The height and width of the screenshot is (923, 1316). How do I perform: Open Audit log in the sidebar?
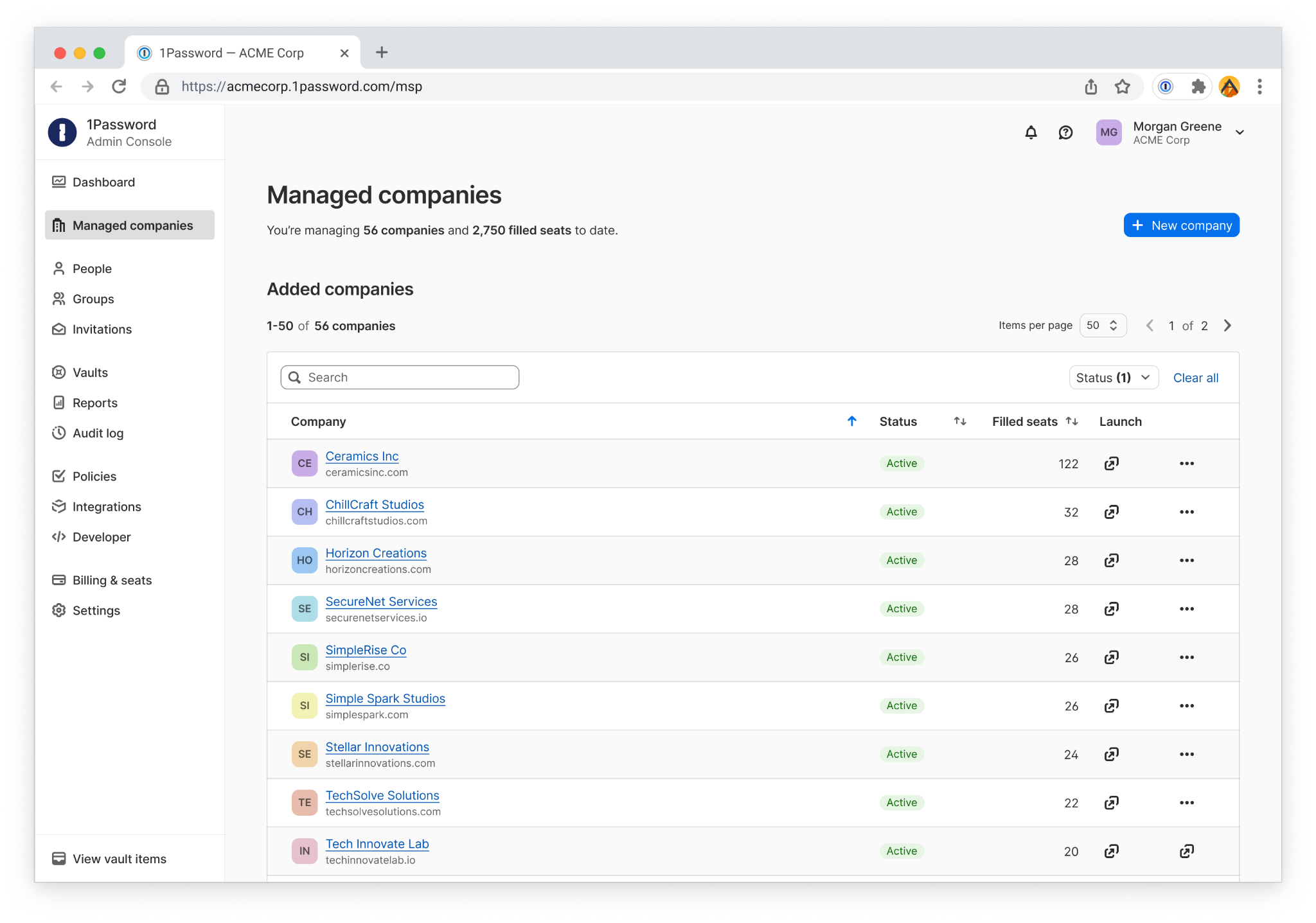(98, 433)
